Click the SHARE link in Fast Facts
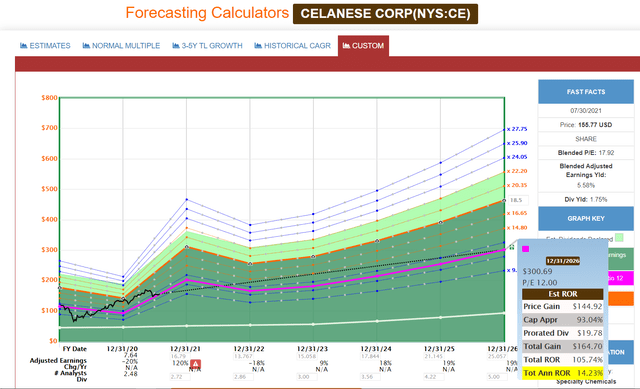The height and width of the screenshot is (389, 640). pyautogui.click(x=586, y=139)
